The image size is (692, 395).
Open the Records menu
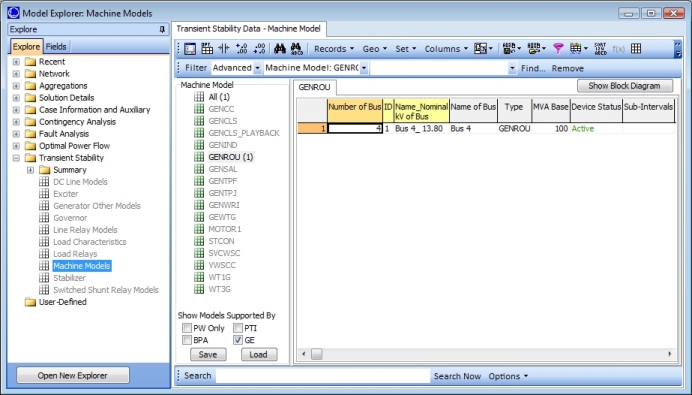[x=334, y=49]
